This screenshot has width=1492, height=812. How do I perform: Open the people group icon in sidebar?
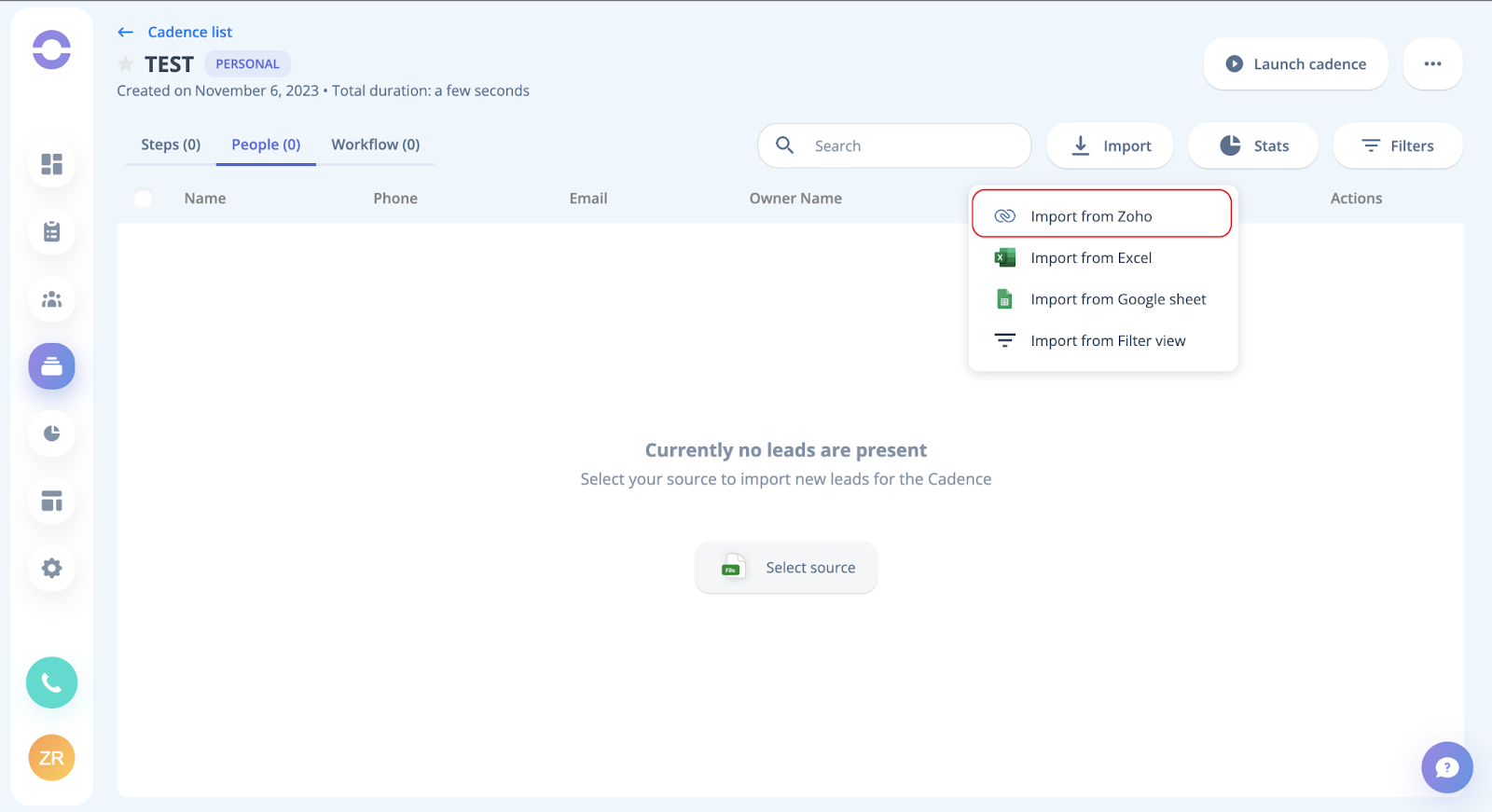[51, 299]
